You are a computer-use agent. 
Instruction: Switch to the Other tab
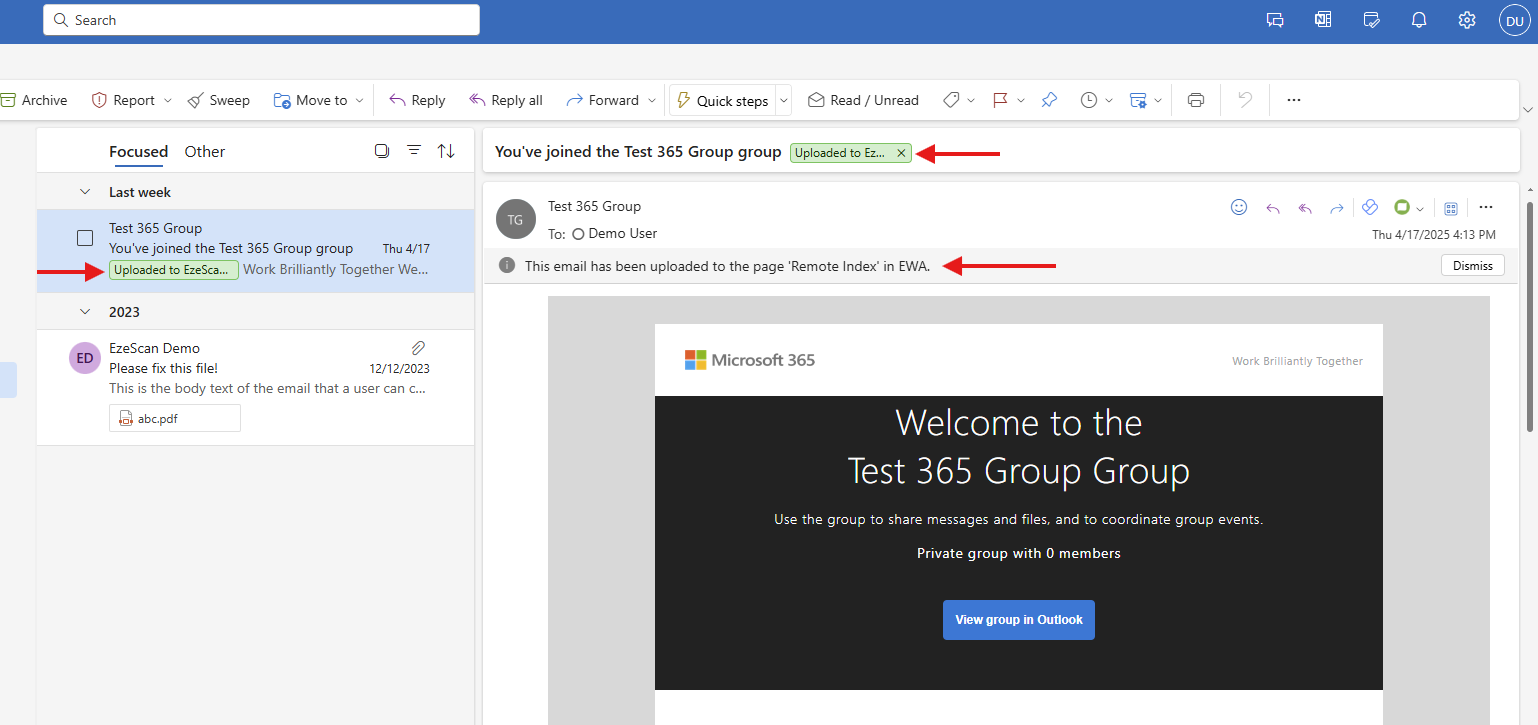(205, 152)
